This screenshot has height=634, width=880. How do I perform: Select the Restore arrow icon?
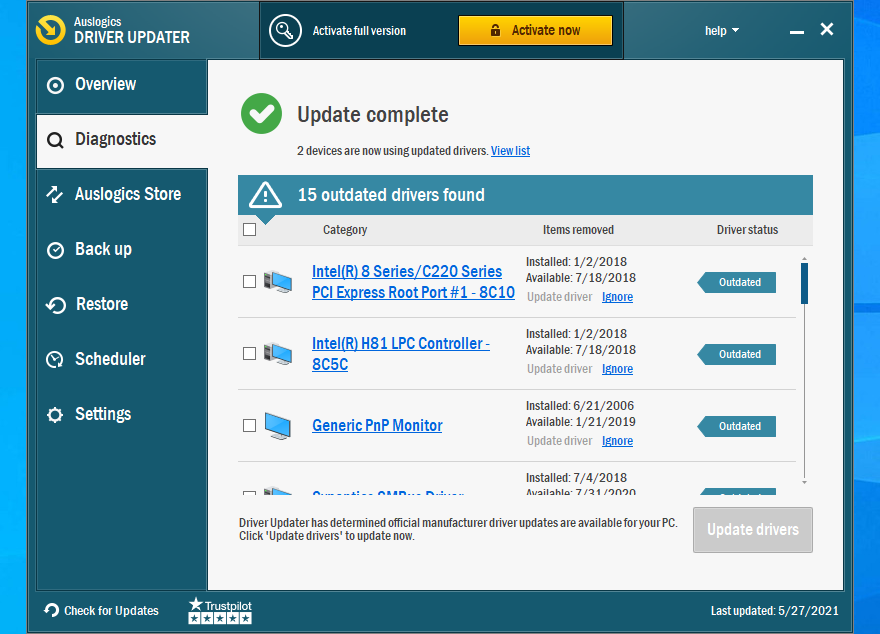[x=55, y=304]
